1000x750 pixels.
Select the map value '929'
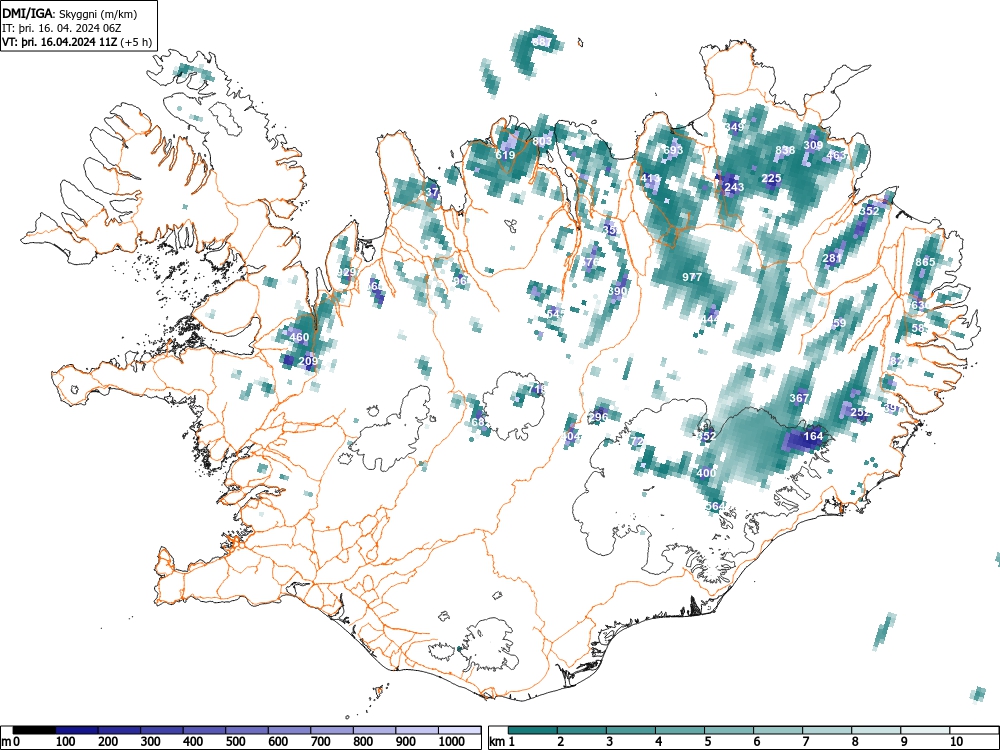click(346, 272)
